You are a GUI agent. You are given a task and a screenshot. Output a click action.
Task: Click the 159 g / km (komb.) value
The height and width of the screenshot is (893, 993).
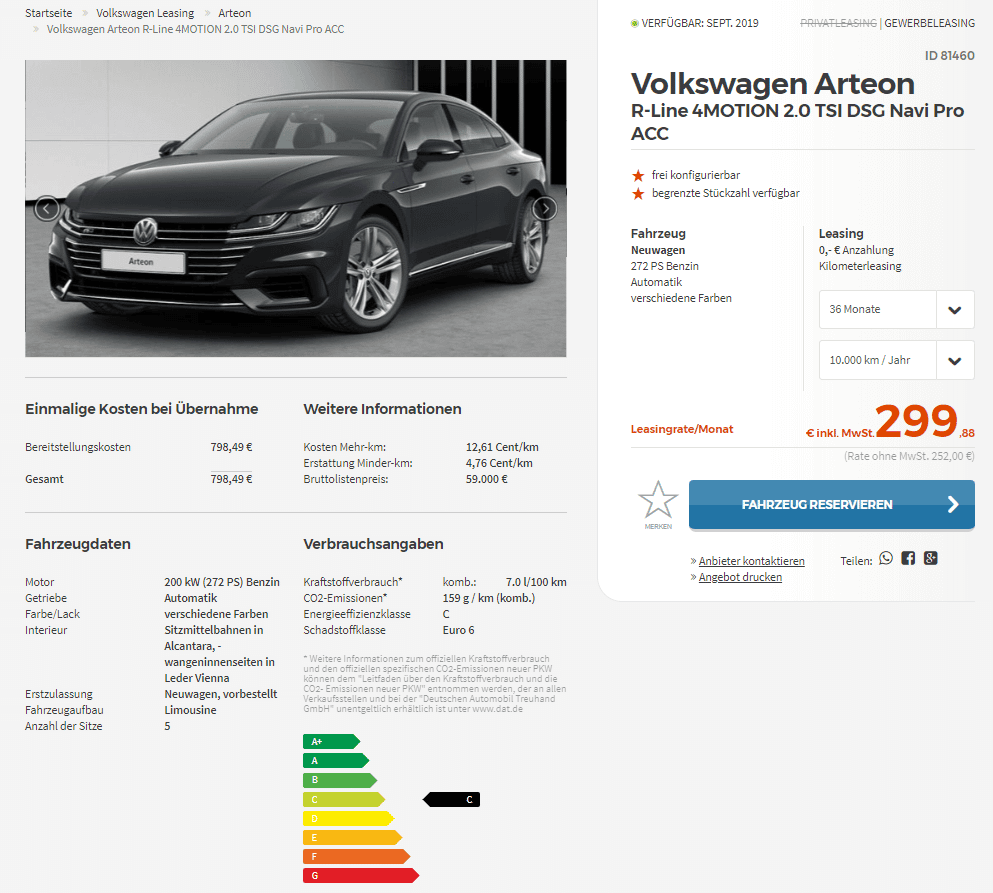(x=489, y=598)
